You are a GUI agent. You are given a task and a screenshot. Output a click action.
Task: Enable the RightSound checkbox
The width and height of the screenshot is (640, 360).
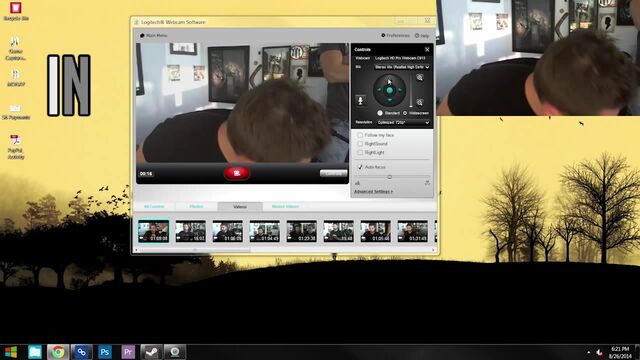coord(360,144)
